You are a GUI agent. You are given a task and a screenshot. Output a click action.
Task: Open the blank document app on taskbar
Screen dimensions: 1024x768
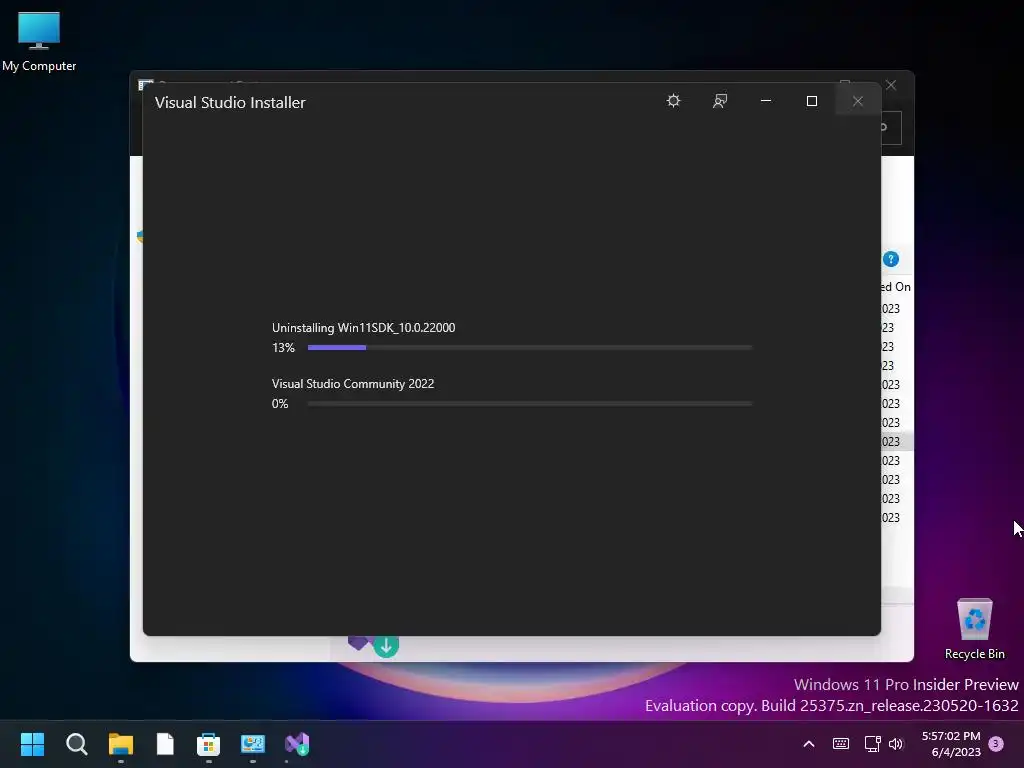(165, 744)
